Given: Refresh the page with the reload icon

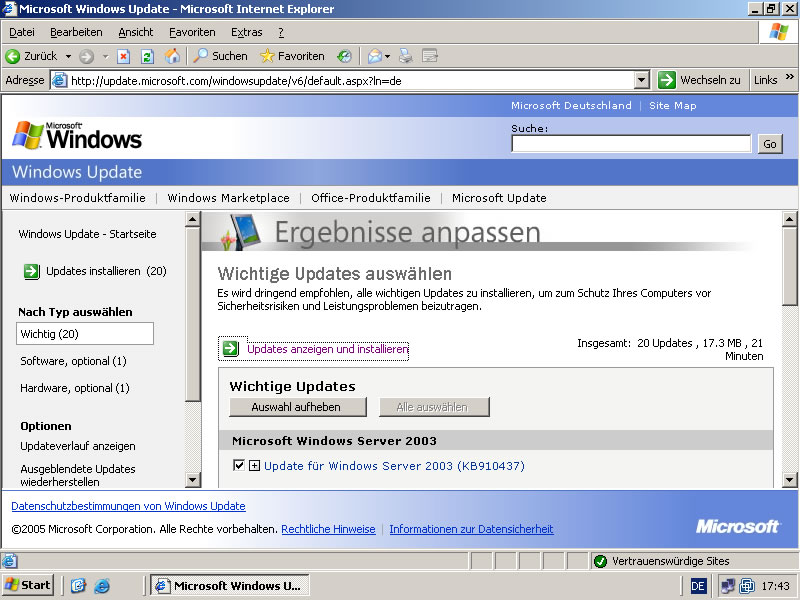Looking at the screenshot, I should (147, 56).
